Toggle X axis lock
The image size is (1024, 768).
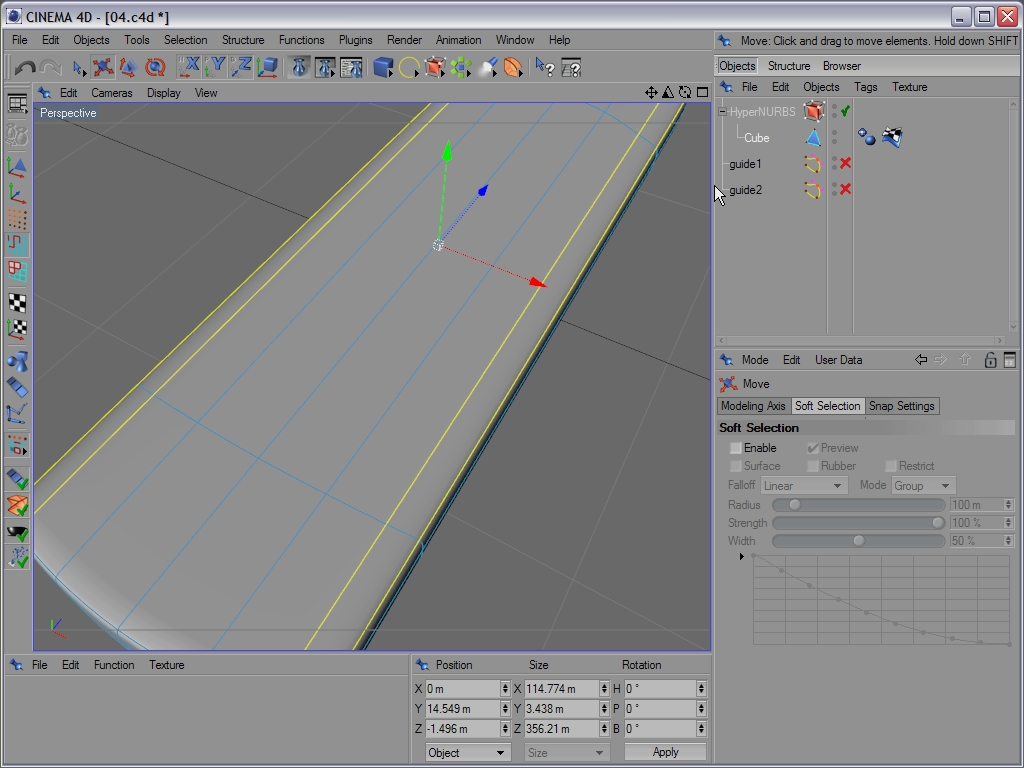click(x=189, y=67)
